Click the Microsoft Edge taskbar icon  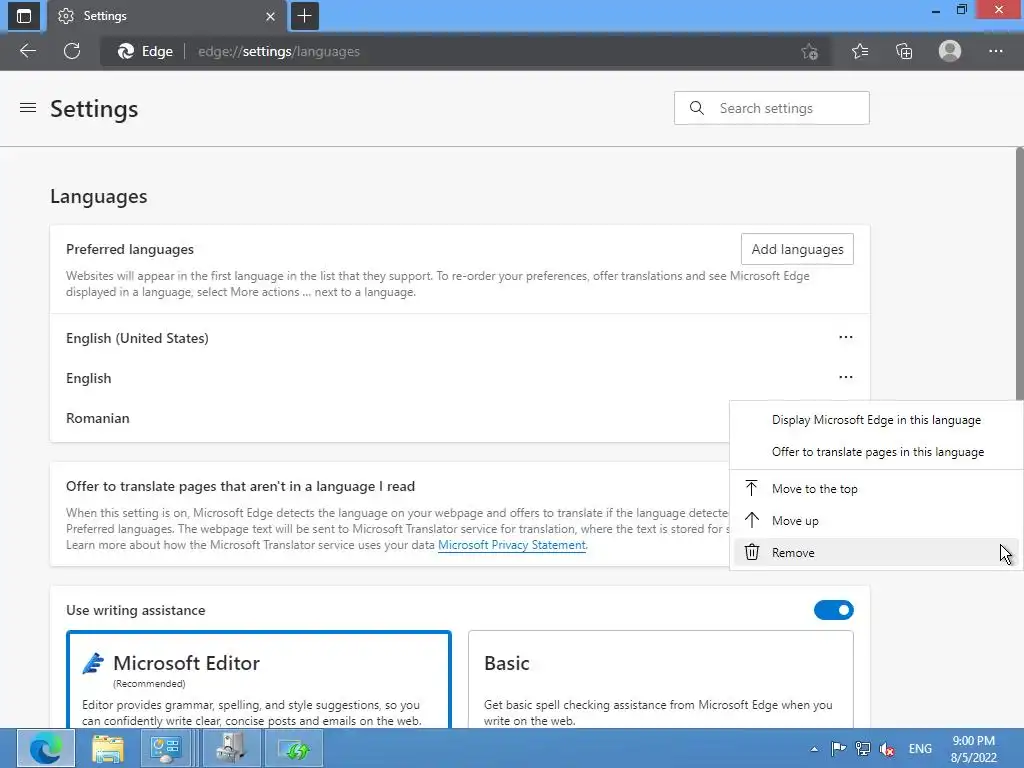coord(46,748)
